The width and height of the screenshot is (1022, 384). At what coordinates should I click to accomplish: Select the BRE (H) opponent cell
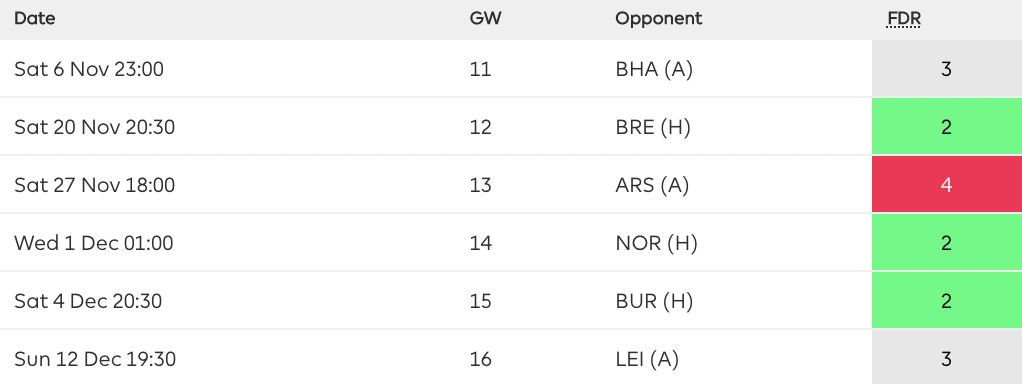tap(652, 127)
